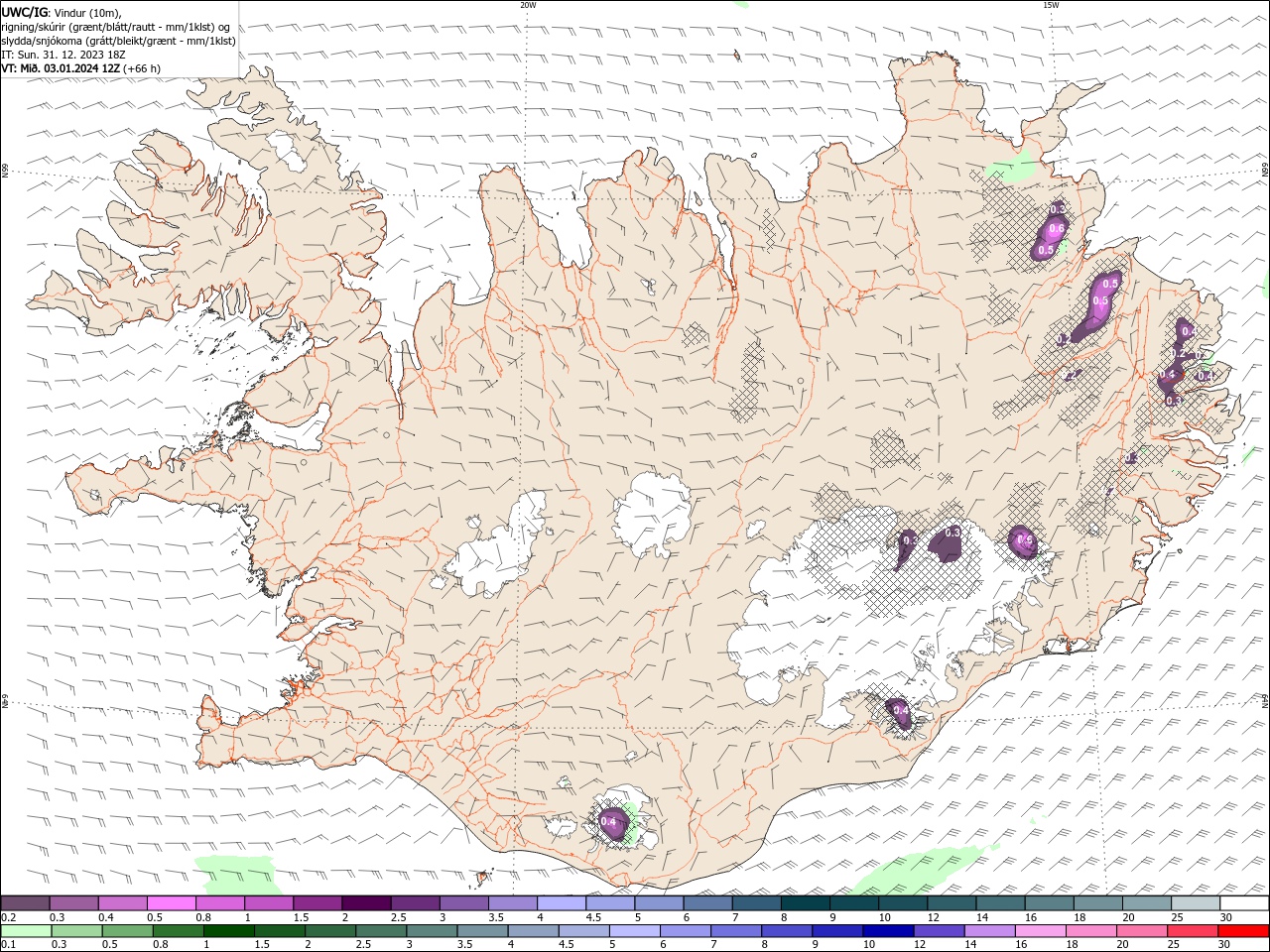The image size is (1270, 952).
Task: Click the '0.6' precipitation value in northeast Iceland
Action: point(1057,229)
